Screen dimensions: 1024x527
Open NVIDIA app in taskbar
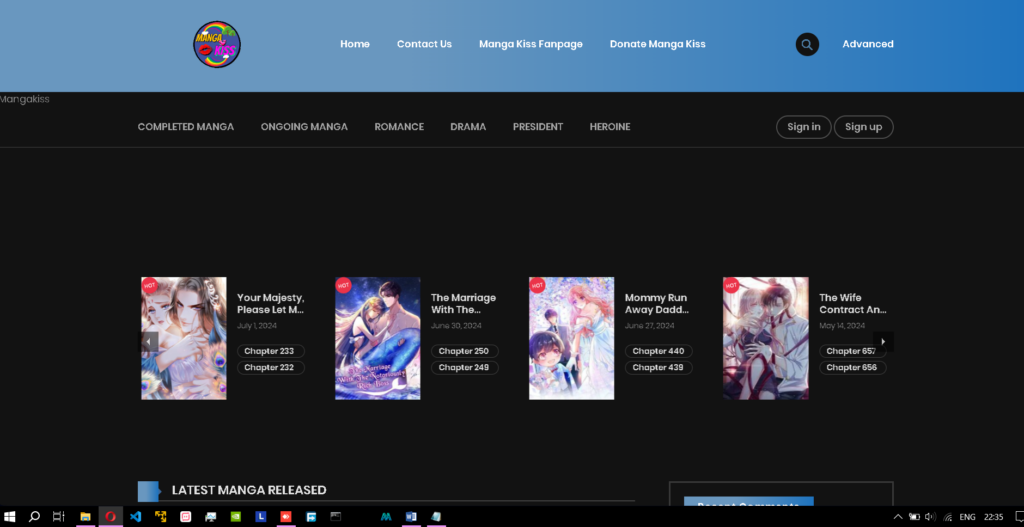click(x=235, y=517)
